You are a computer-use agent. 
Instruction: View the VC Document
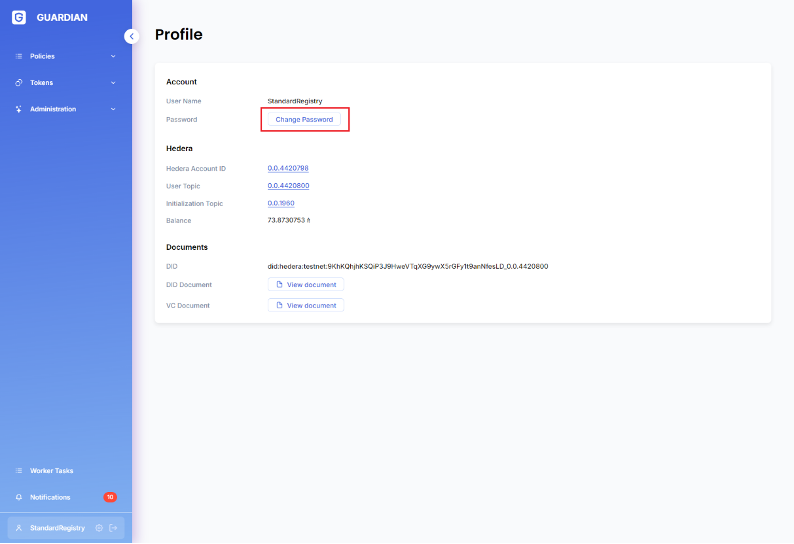[306, 305]
